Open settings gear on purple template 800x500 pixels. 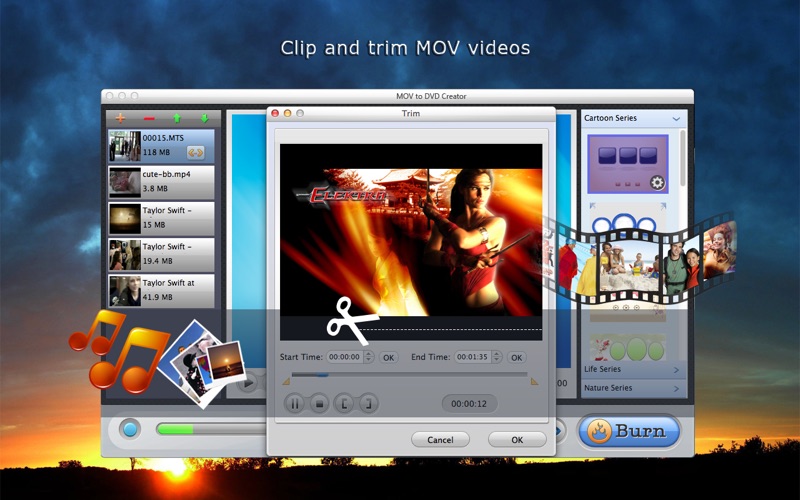[x=657, y=182]
